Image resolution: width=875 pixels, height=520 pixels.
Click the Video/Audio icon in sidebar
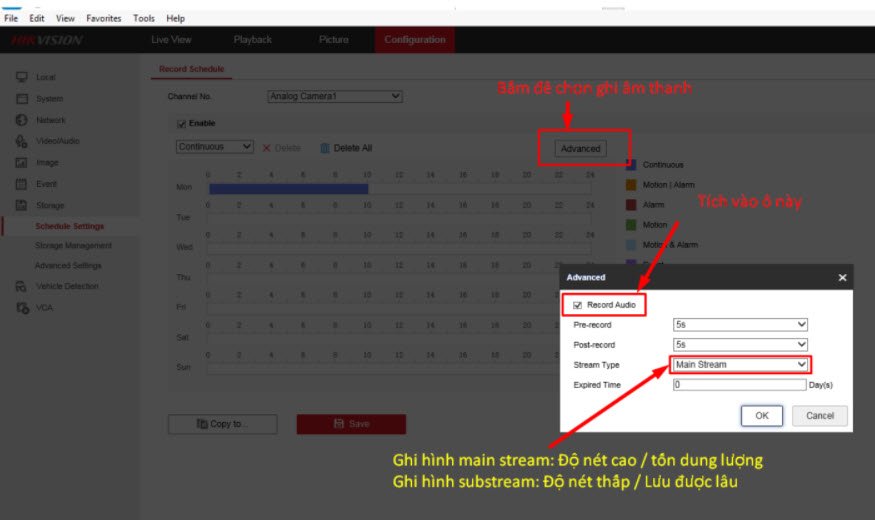coord(20,141)
